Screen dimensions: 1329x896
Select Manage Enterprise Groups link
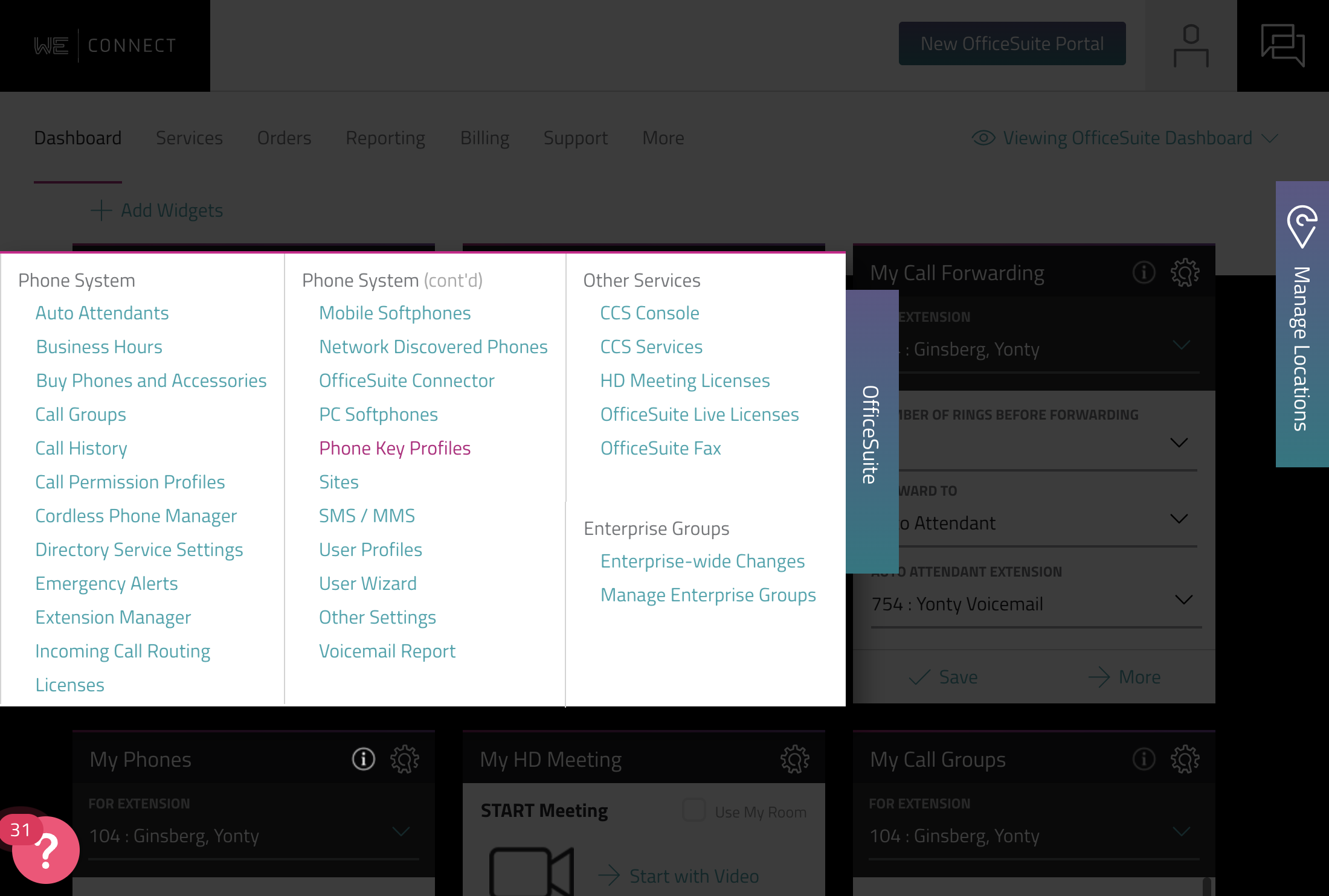pos(708,595)
